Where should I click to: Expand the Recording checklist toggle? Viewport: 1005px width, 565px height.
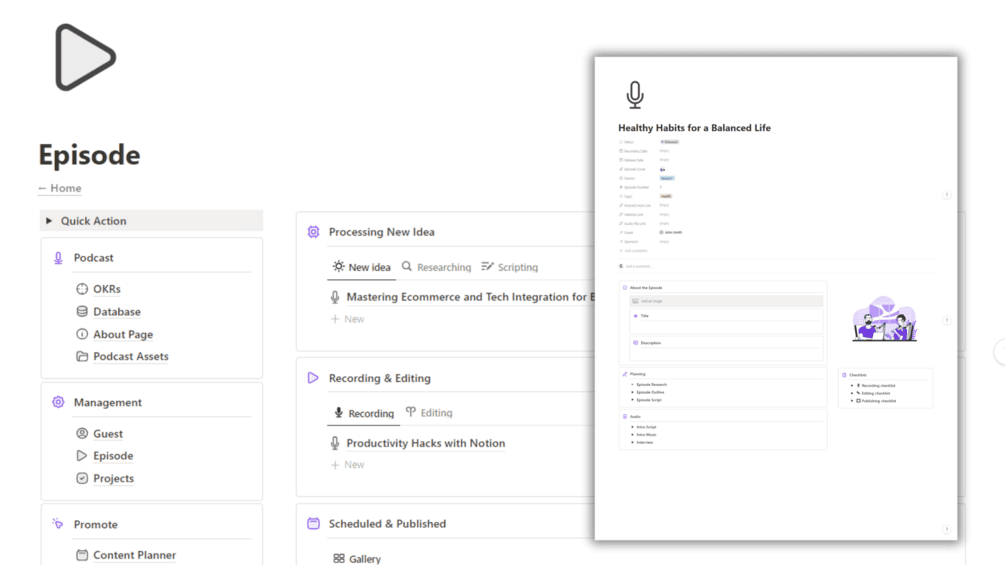[852, 386]
